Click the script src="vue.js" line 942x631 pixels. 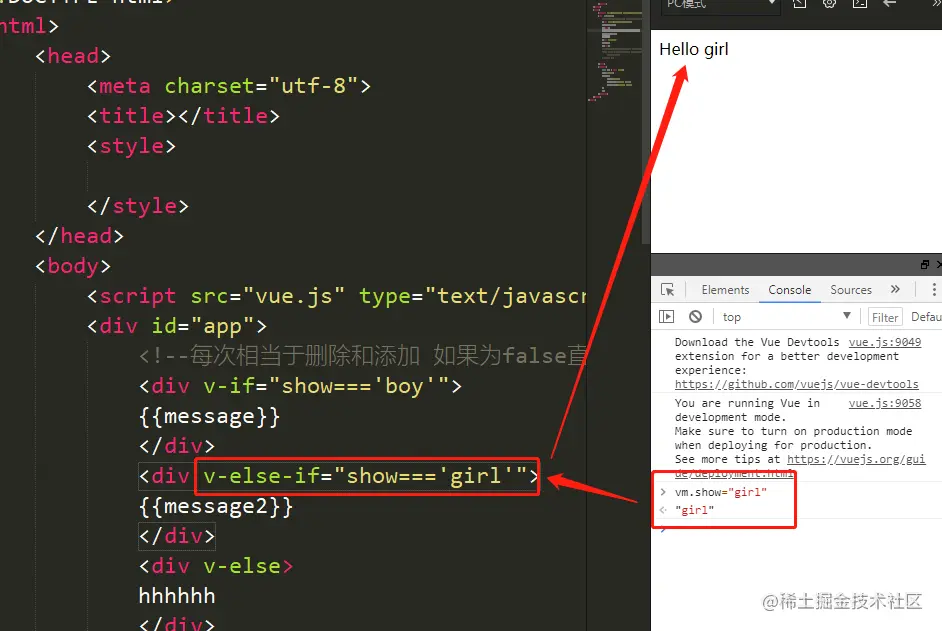(x=336, y=296)
